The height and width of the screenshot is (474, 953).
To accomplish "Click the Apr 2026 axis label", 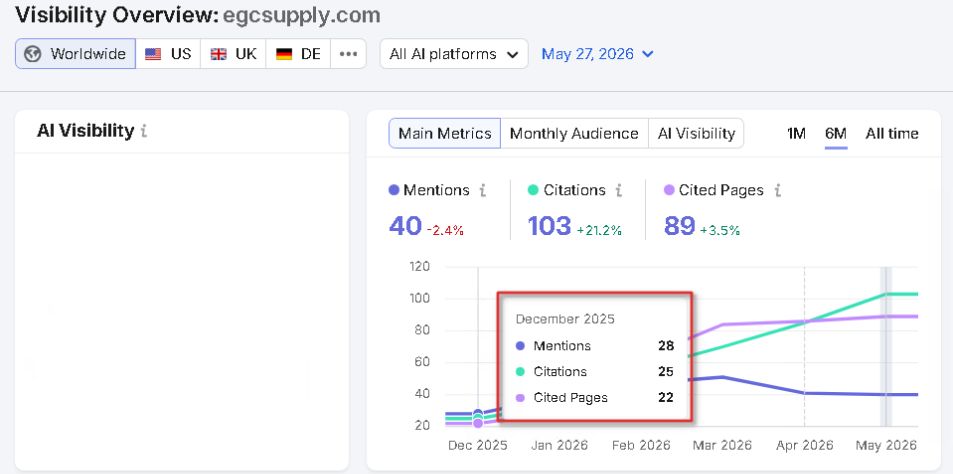I will point(805,445).
